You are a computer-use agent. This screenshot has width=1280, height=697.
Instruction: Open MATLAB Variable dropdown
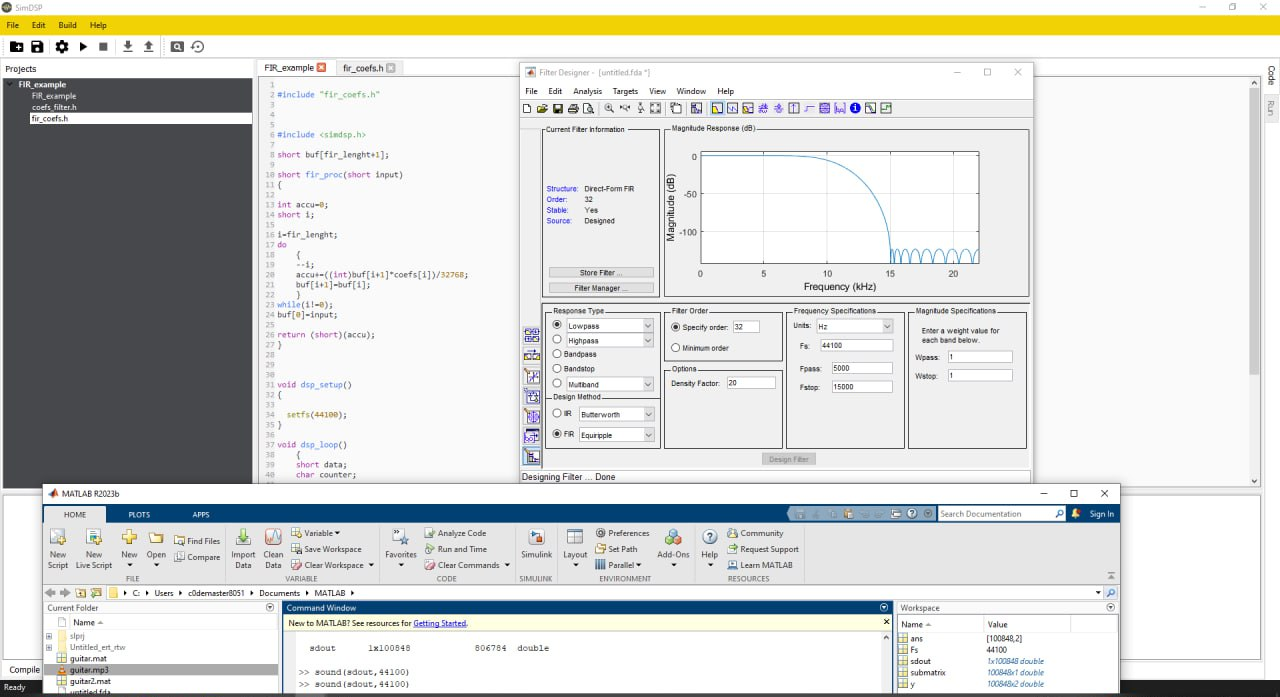(322, 533)
